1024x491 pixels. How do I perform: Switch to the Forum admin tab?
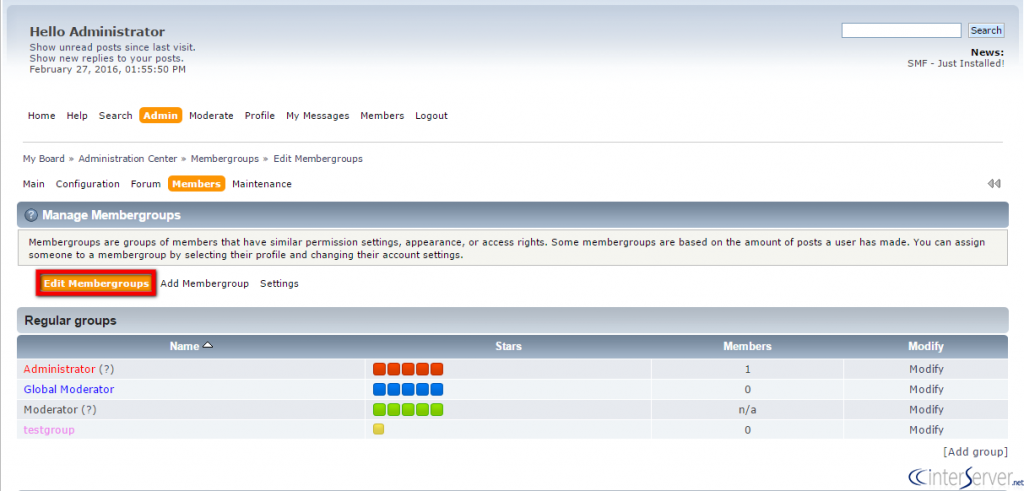point(146,184)
